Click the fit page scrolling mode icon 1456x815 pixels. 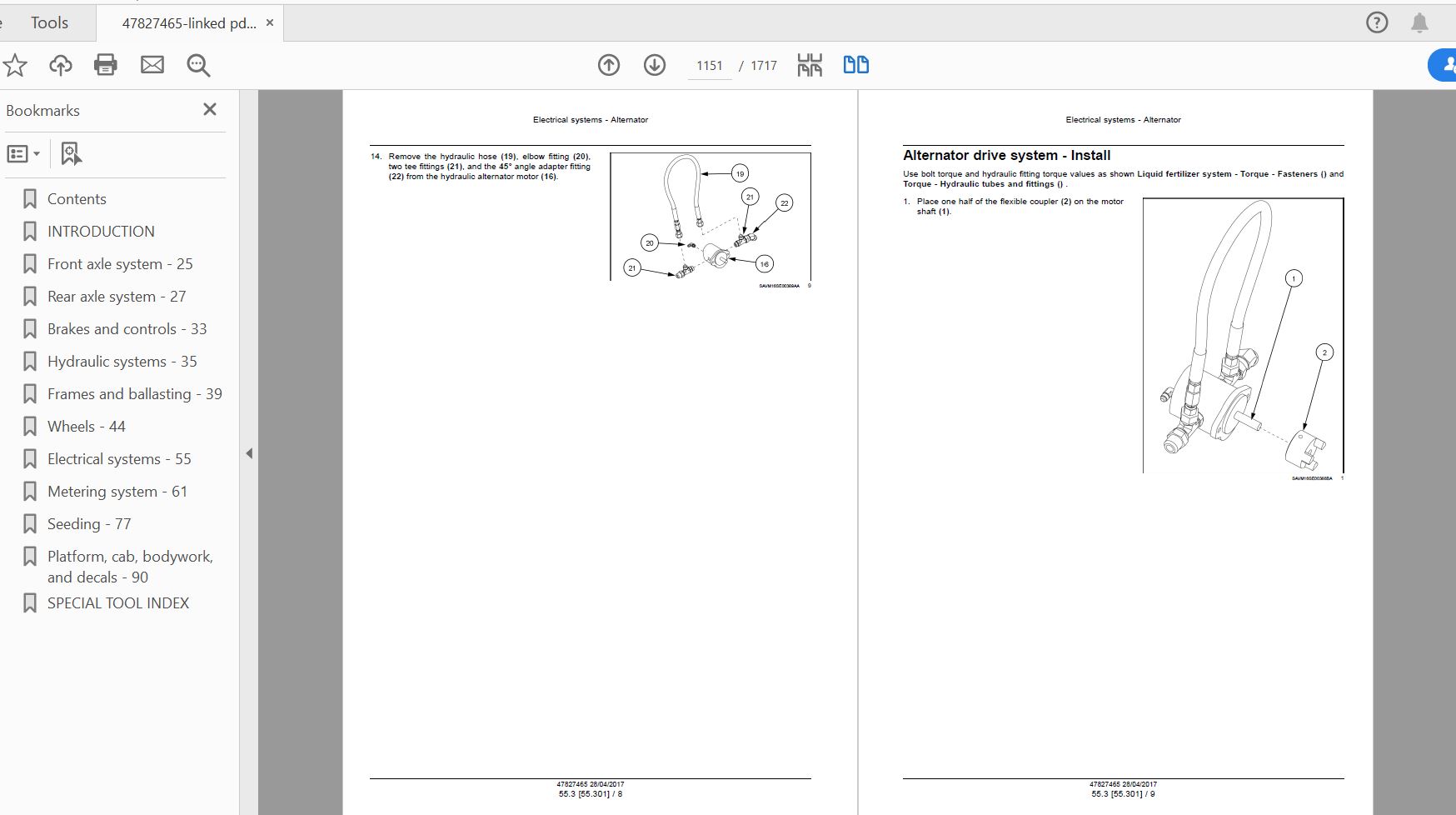810,65
